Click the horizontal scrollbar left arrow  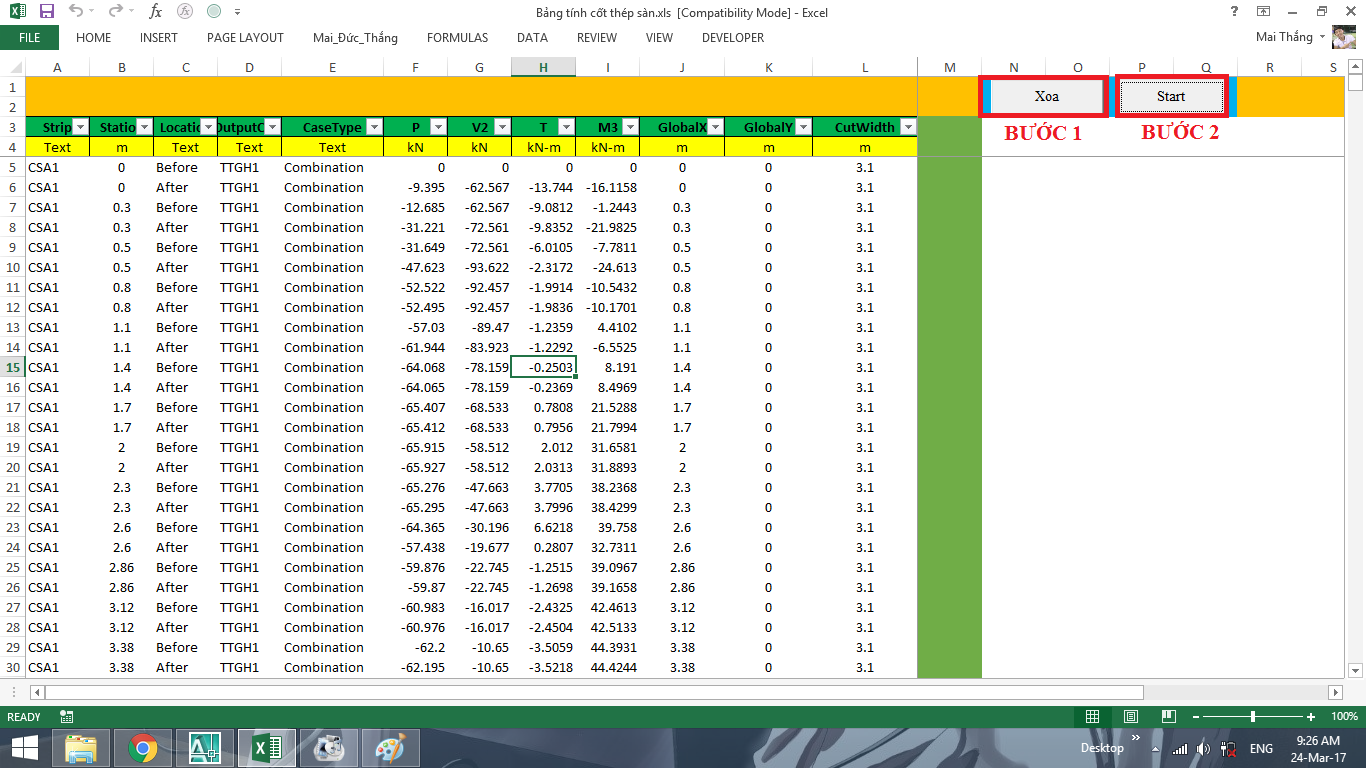tap(38, 692)
